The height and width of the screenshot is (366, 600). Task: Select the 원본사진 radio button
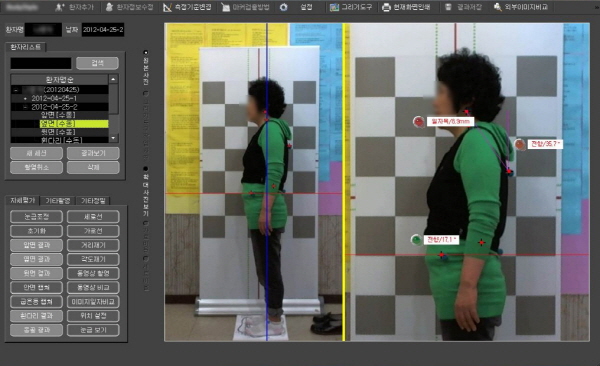pos(145,52)
